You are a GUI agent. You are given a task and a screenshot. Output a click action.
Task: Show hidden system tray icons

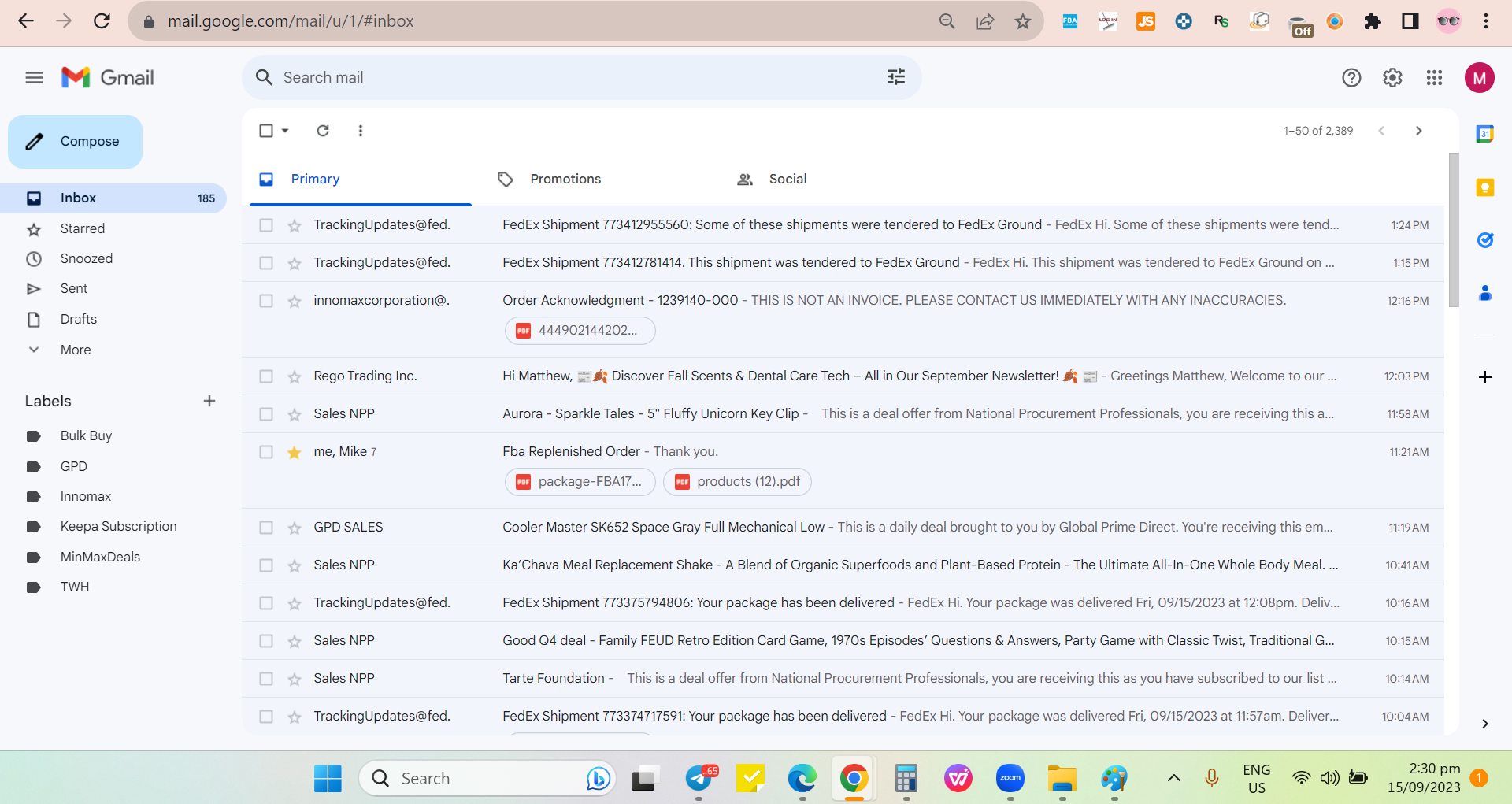pos(1173,779)
